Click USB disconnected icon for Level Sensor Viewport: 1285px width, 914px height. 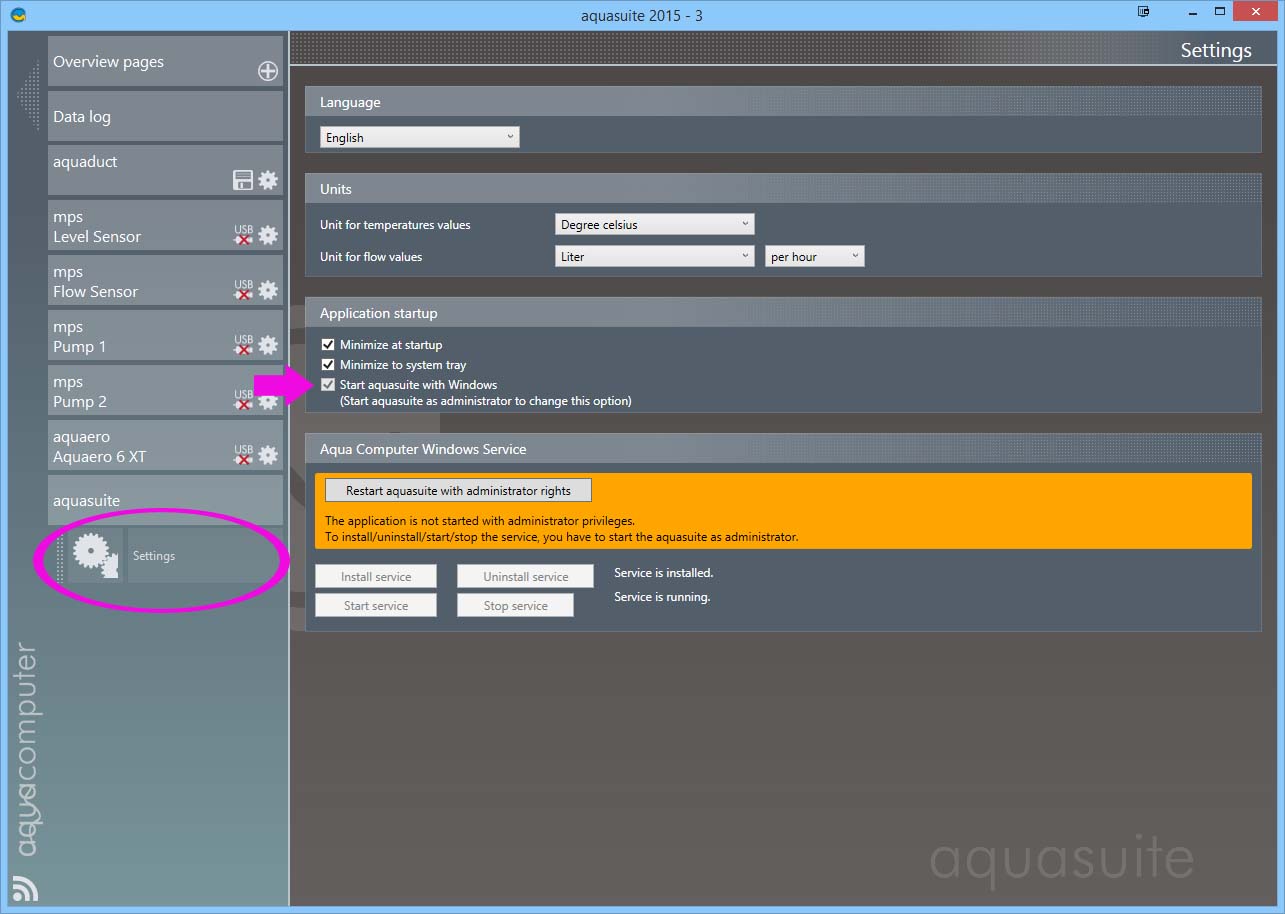243,235
